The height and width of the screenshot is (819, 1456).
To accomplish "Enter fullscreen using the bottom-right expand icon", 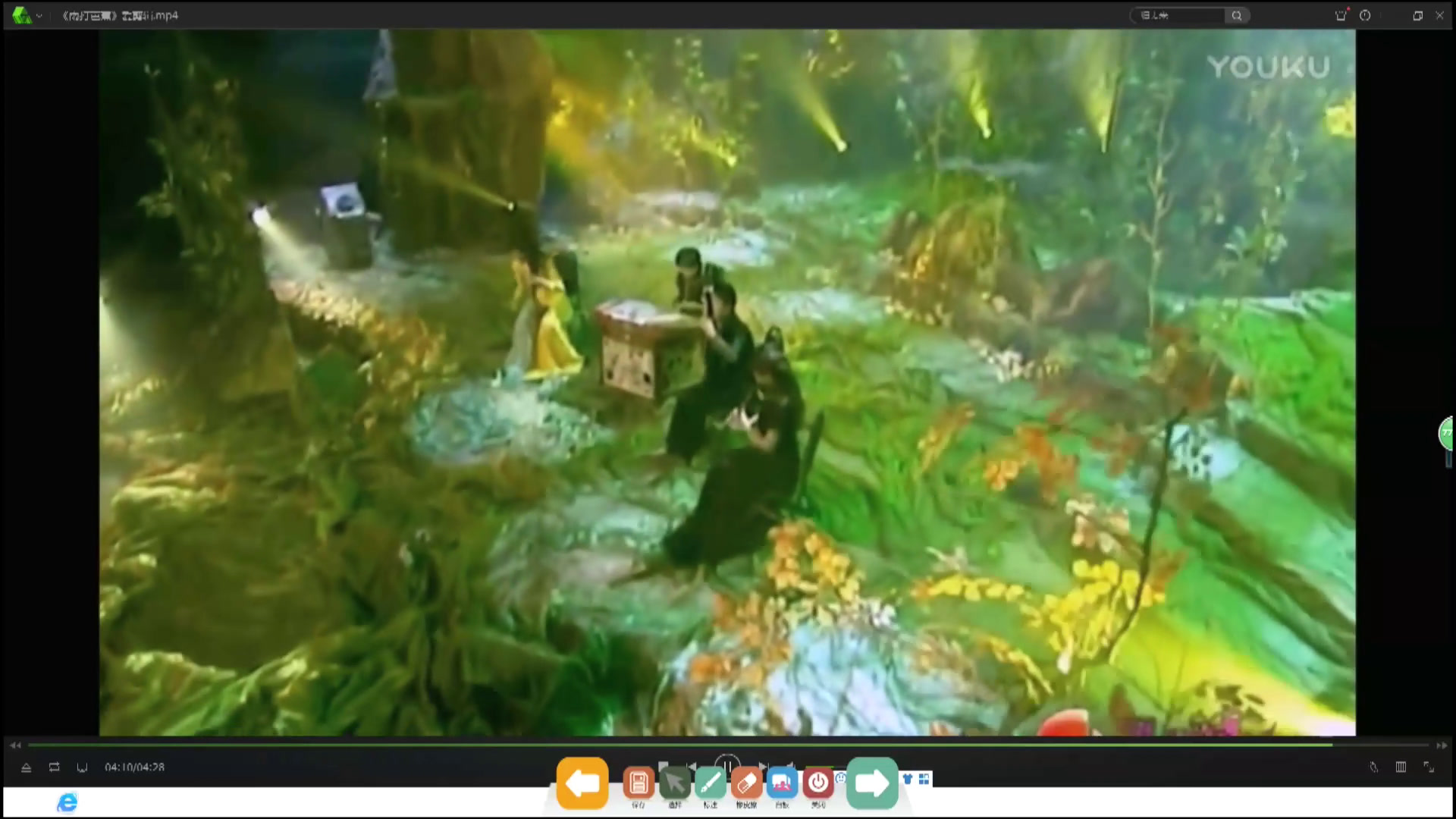I will tap(1429, 767).
